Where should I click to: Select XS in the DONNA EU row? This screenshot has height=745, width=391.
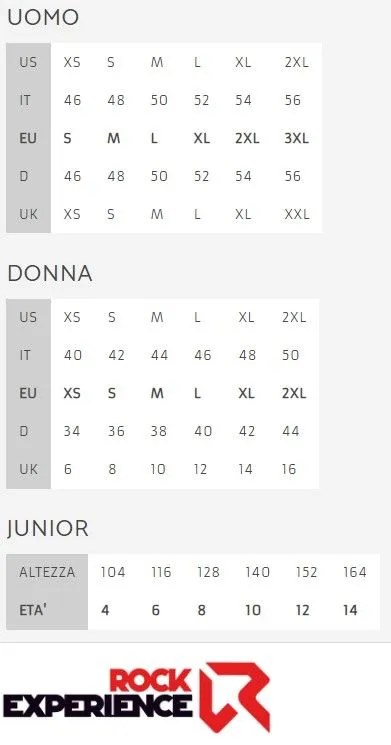point(72,393)
